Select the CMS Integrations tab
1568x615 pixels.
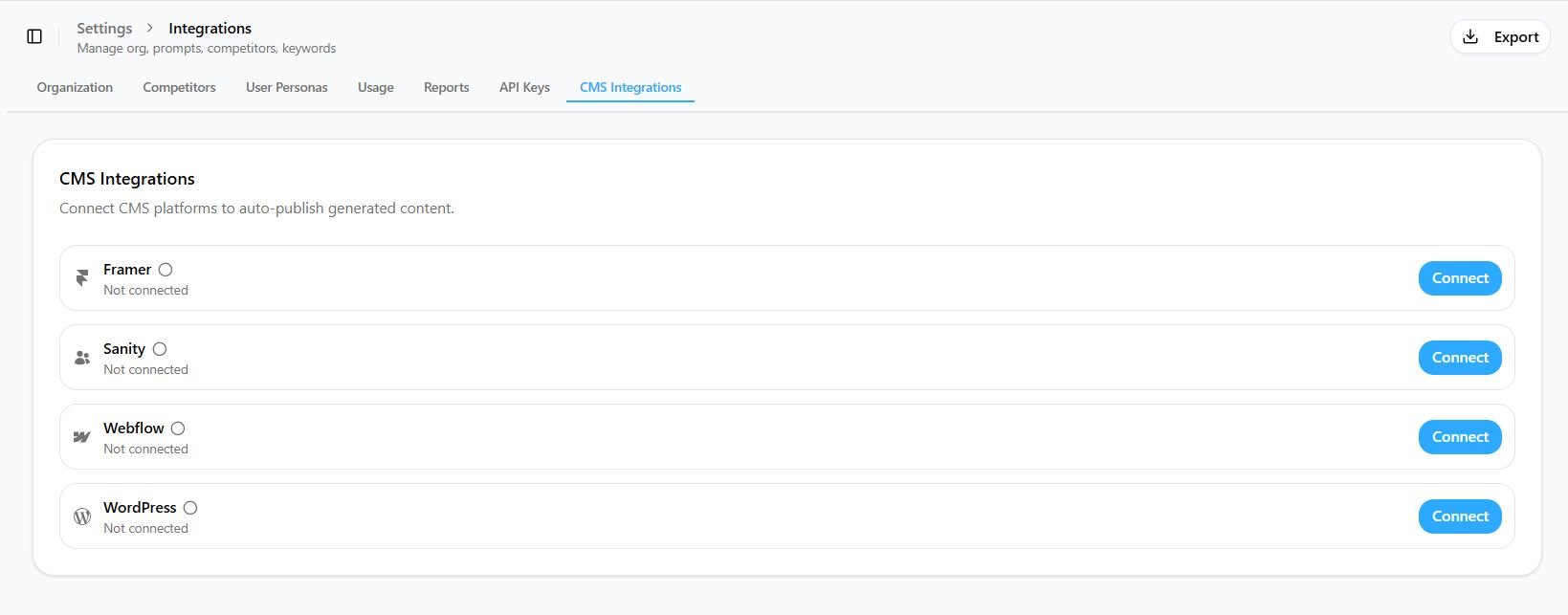click(x=630, y=87)
